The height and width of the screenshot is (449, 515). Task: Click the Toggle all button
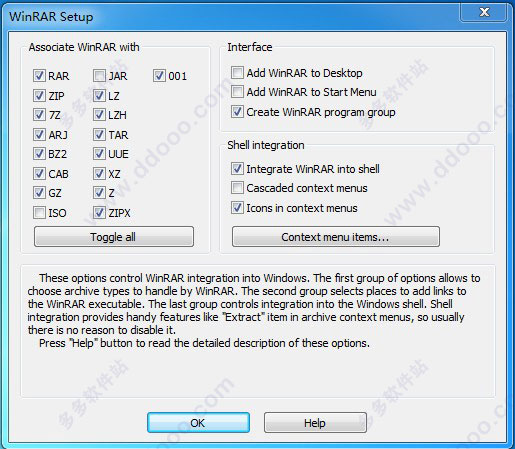(x=114, y=237)
